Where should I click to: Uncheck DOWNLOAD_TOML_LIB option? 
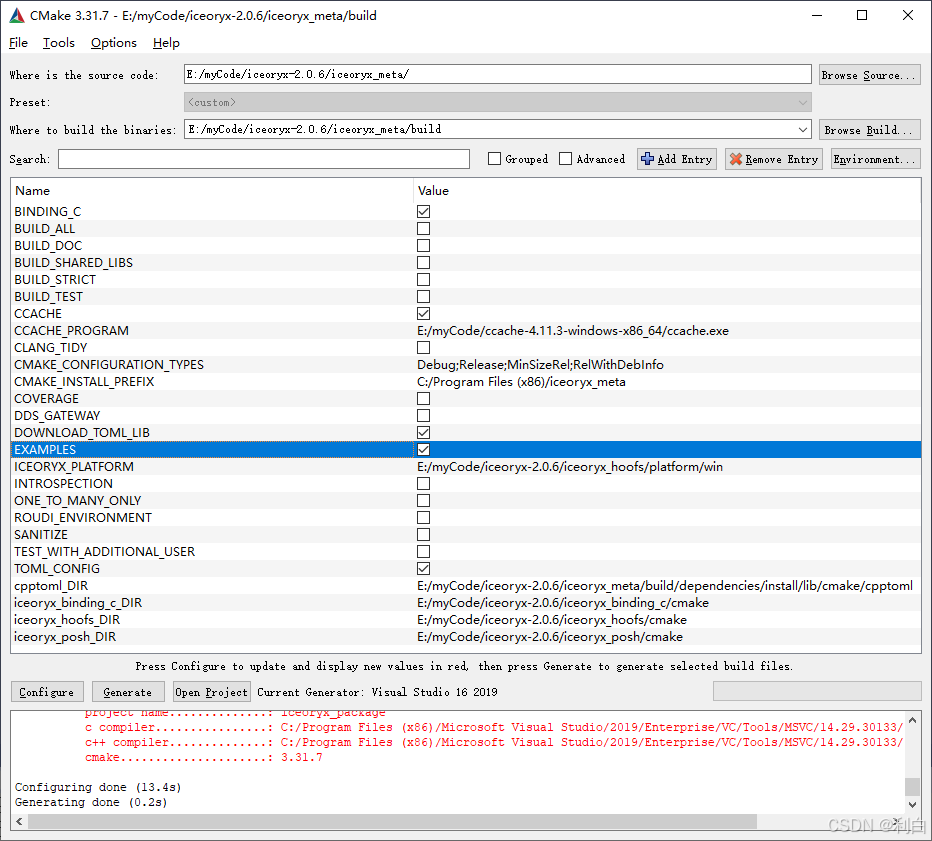[x=423, y=433]
